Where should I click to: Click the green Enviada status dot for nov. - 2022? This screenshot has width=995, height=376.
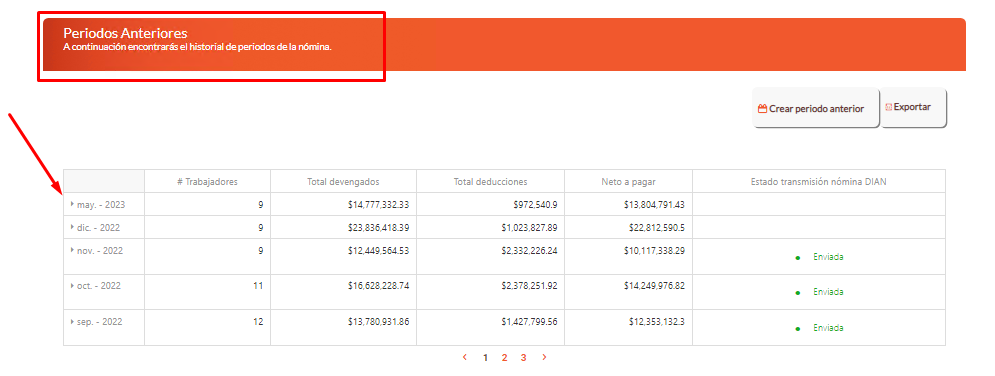point(798,258)
